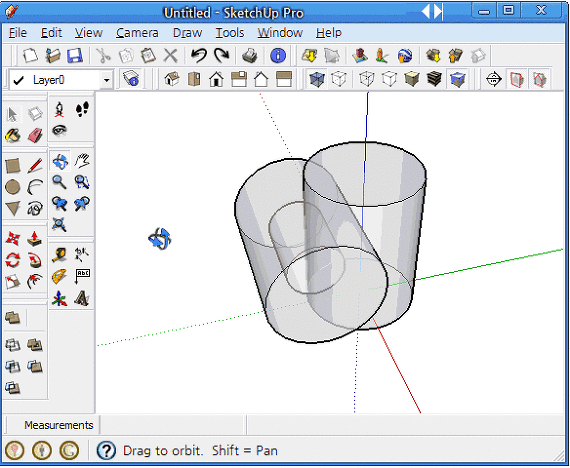
Task: Select the Tape Measure tool
Action: tap(59, 255)
